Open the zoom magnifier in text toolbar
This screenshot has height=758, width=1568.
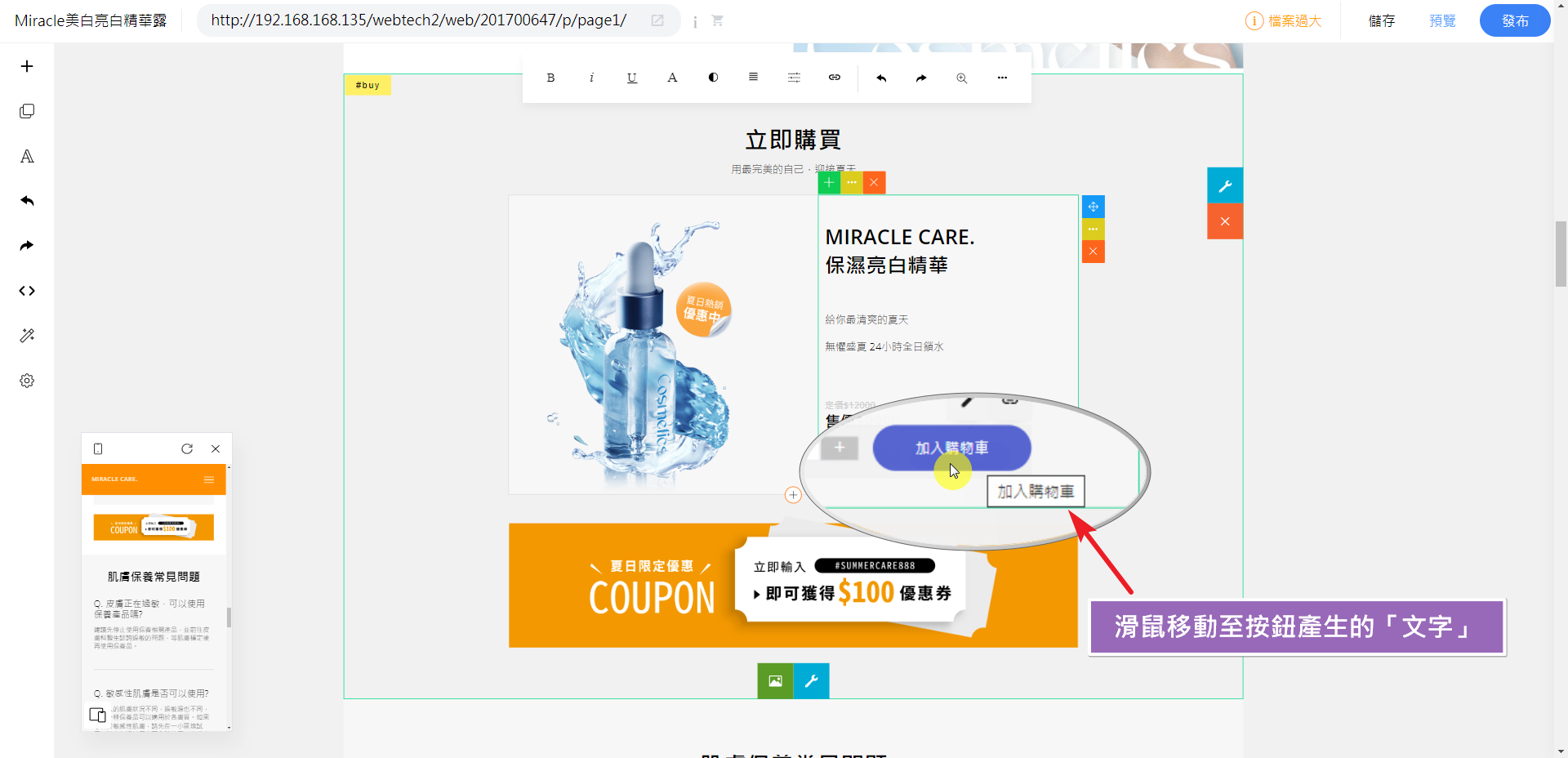coord(961,78)
